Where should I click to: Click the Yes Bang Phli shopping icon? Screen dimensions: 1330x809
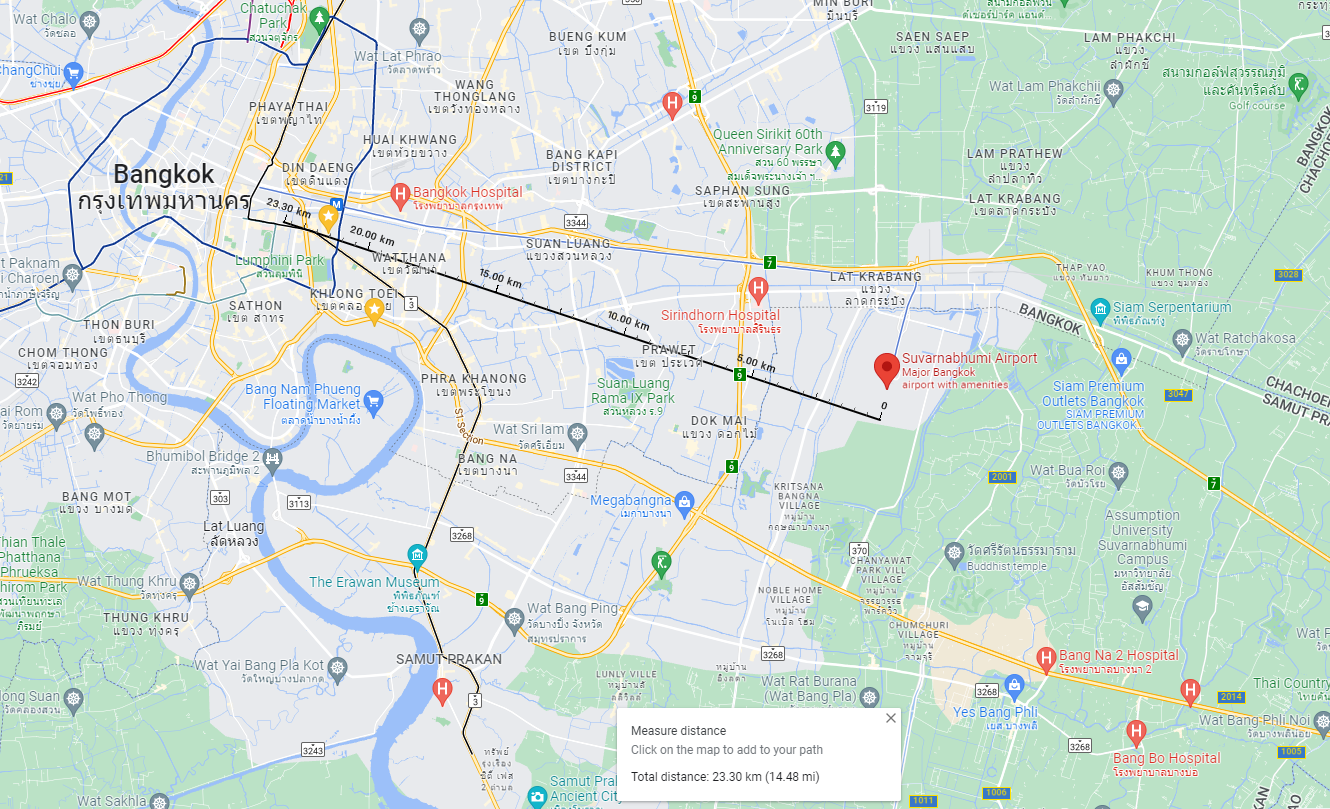click(x=1015, y=685)
